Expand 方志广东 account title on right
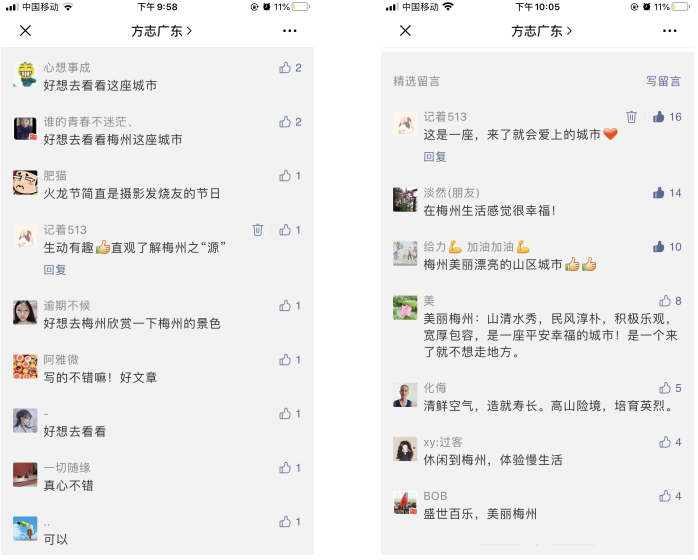The width and height of the screenshot is (698, 560). [x=542, y=31]
